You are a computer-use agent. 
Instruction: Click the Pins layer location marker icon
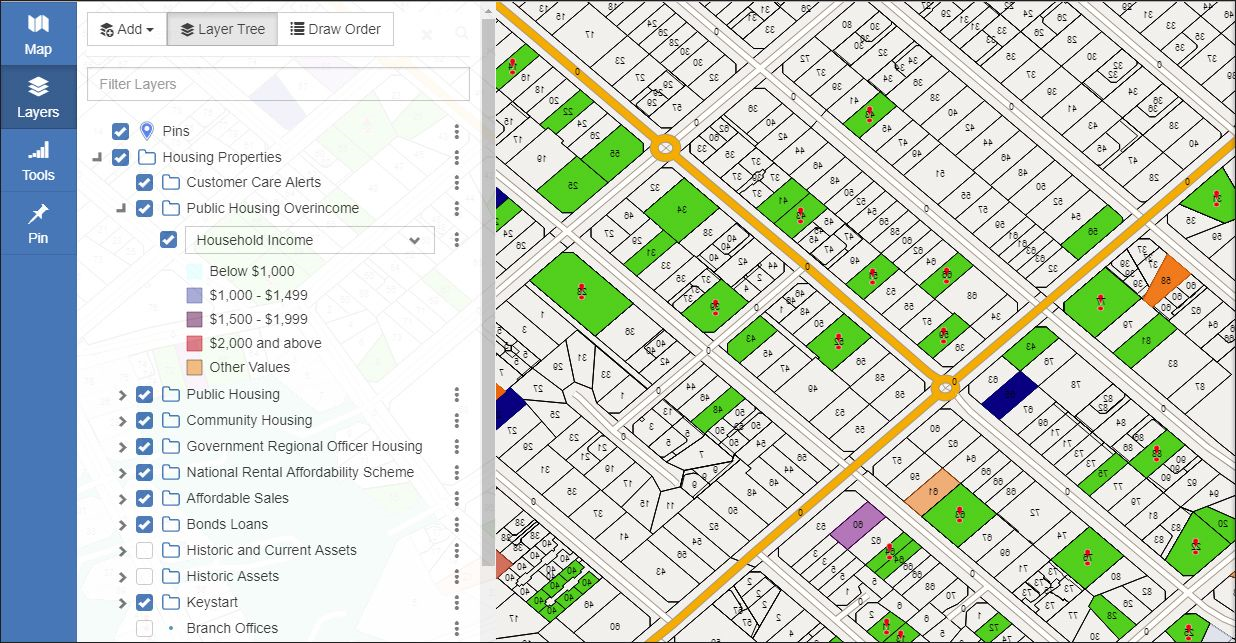147,131
